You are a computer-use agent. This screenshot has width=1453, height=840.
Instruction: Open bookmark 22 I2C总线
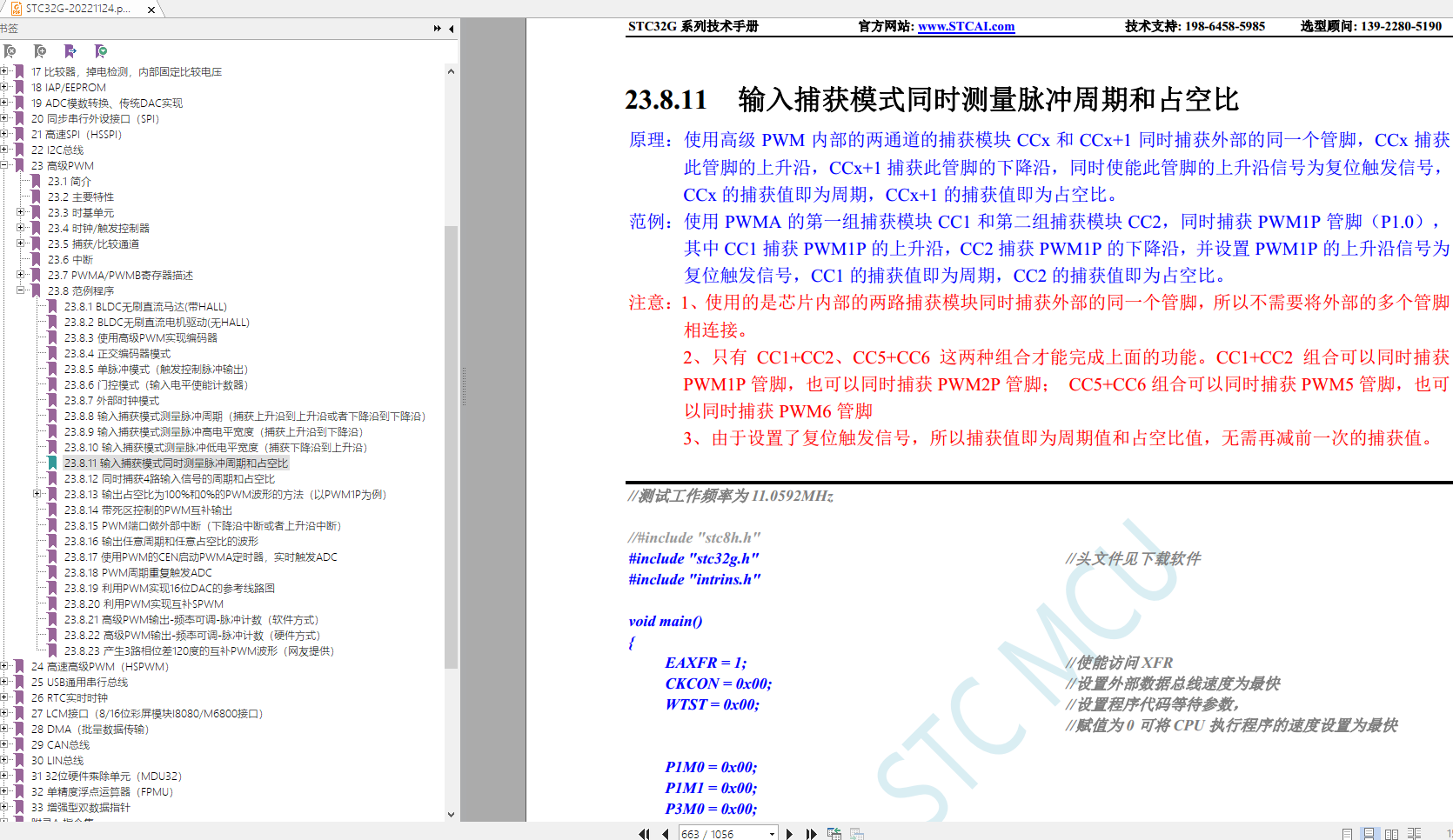pyautogui.click(x=57, y=150)
